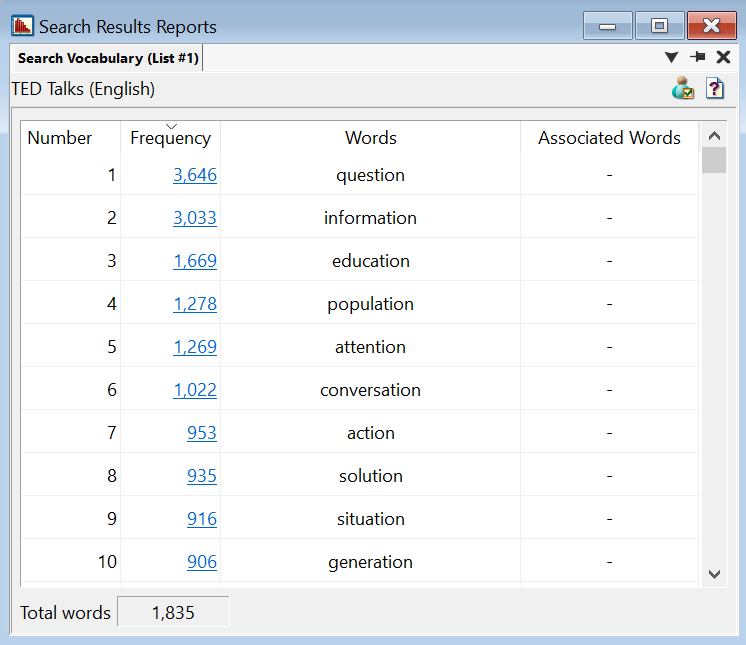
Task: Click the Associated Words column header
Action: (x=609, y=138)
